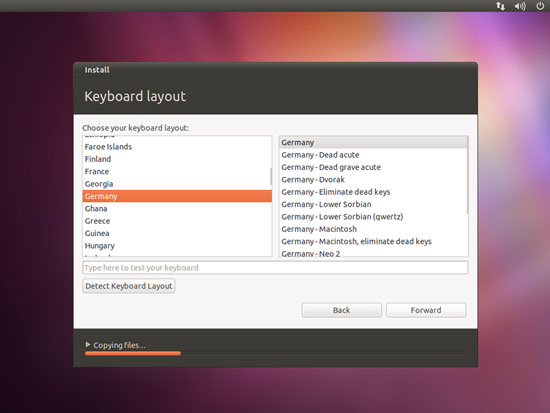Image resolution: width=550 pixels, height=413 pixels.
Task: Choose Germany - Macintosh, eliminate dead keys
Action: click(373, 241)
